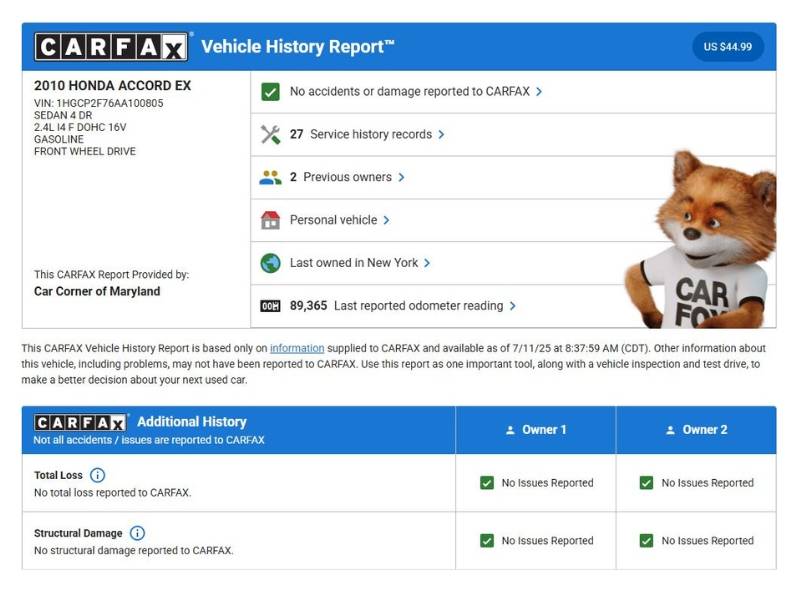
Task: Click the GASOLINE text
Action: [x=59, y=139]
